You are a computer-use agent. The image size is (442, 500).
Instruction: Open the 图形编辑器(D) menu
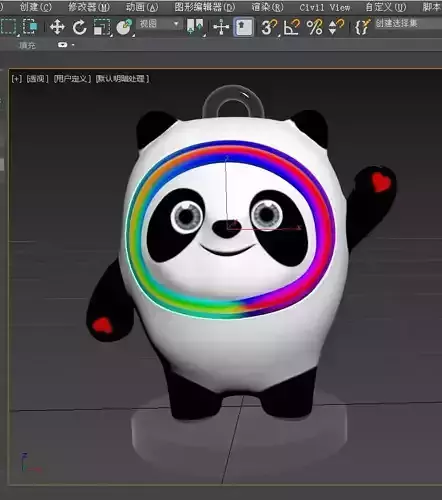click(x=205, y=7)
